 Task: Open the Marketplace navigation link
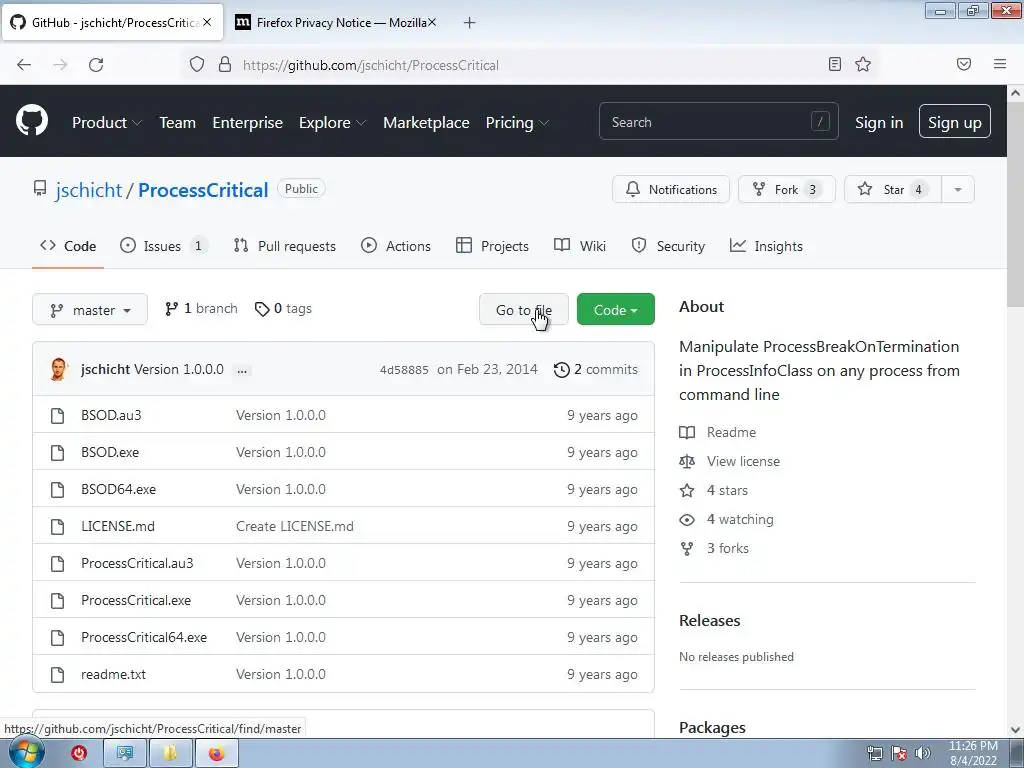(x=426, y=123)
